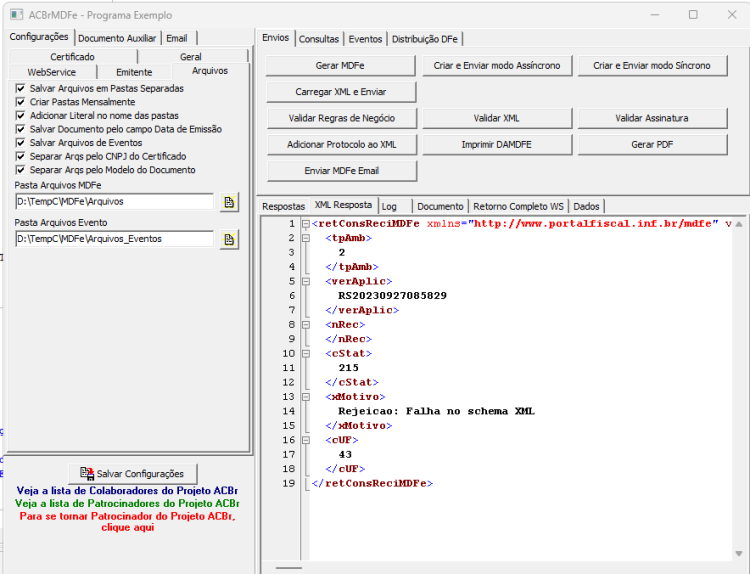Toggle Salvar Arquivos em Pastas Separadas checkbox

(21, 88)
